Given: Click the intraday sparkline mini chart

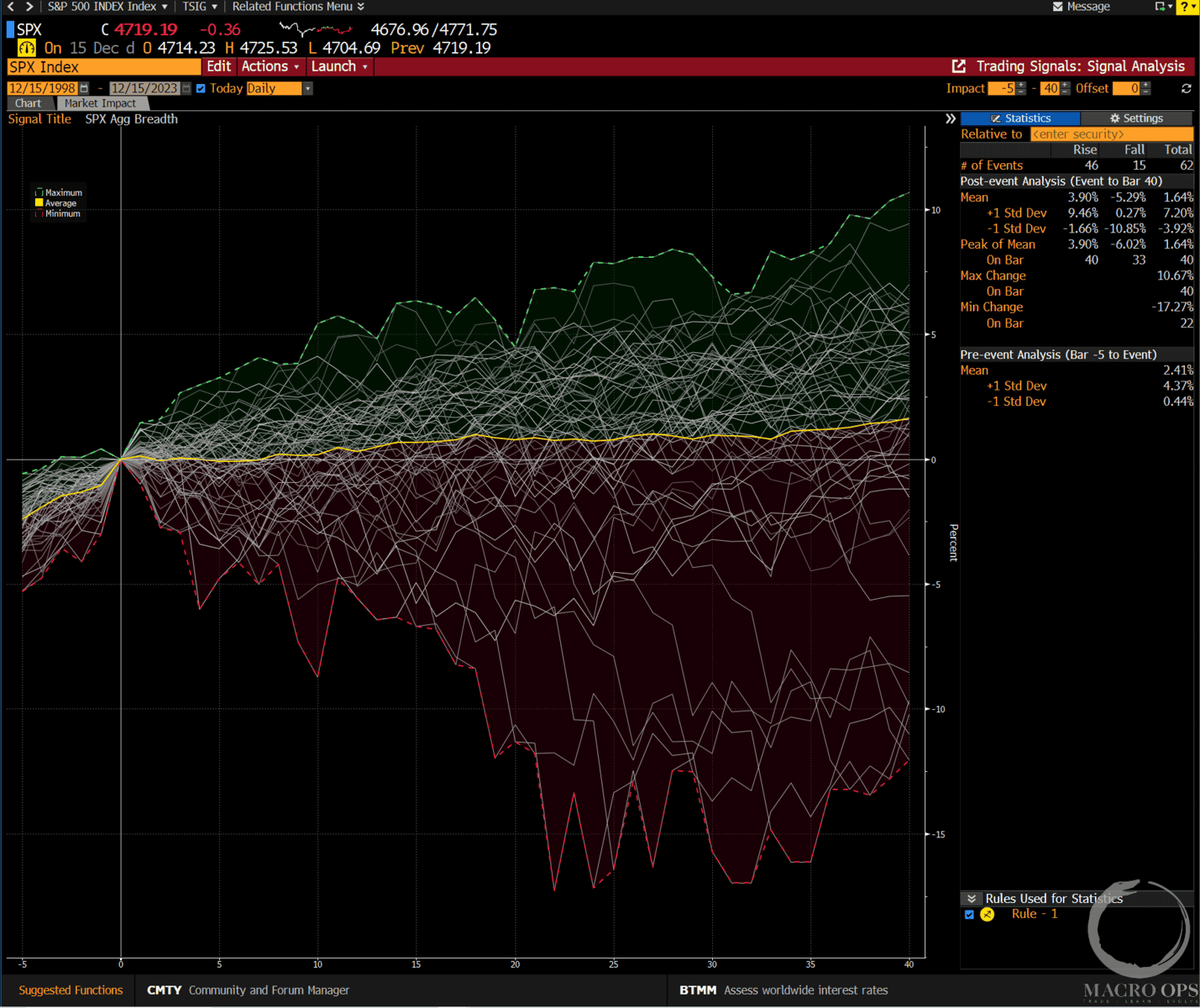Looking at the screenshot, I should point(316,30).
